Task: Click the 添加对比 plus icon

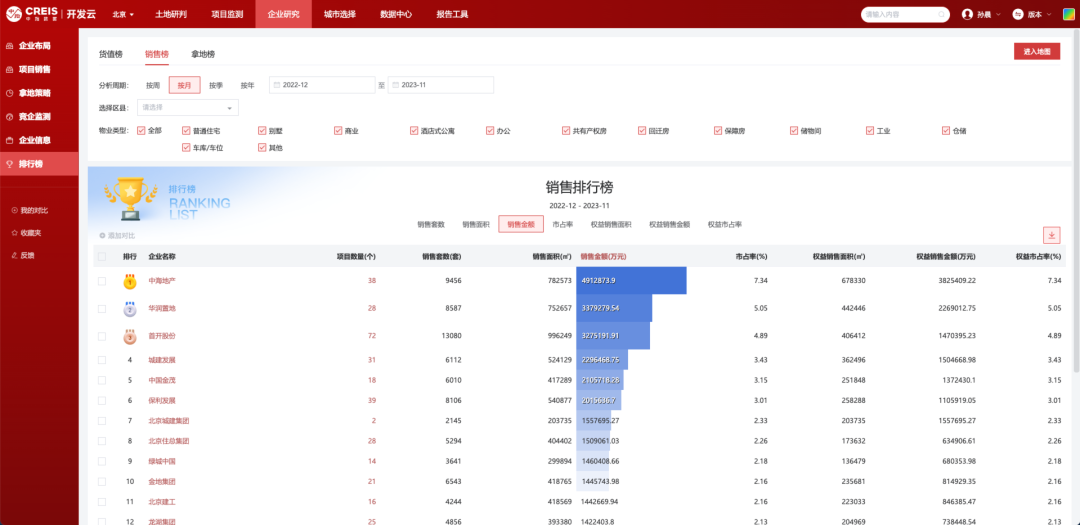Action: tap(103, 236)
